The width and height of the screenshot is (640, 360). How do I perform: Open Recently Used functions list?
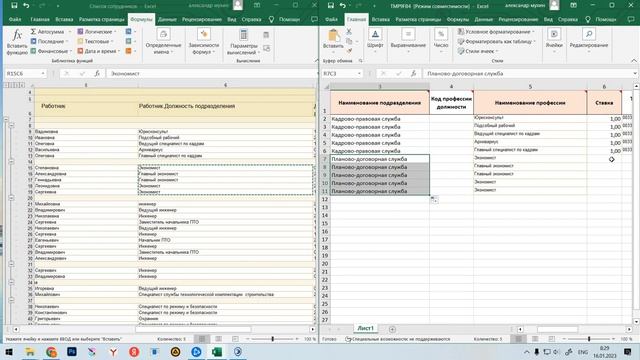(49, 41)
